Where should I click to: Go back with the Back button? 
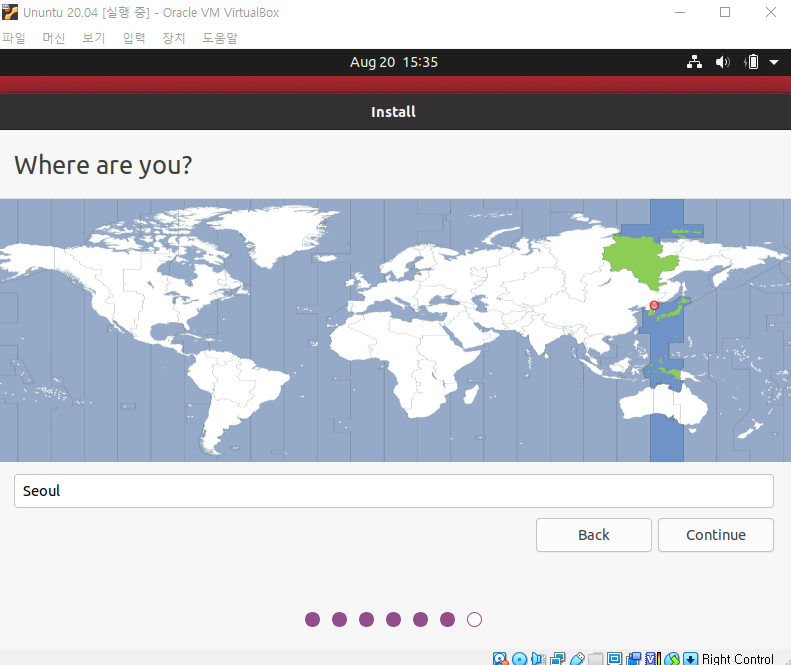click(593, 535)
